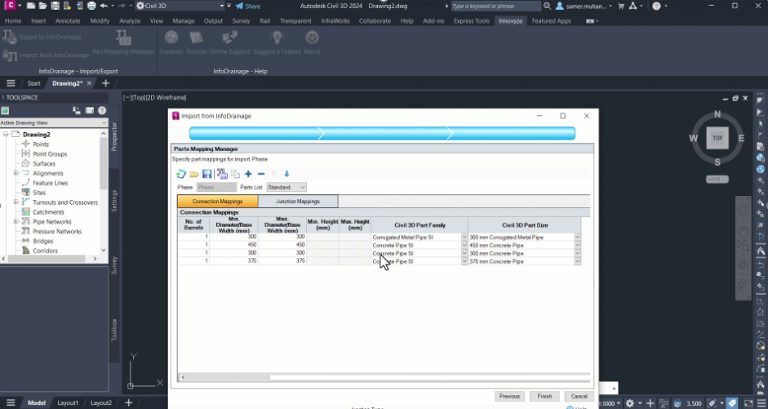Click the status bar settings gear icon

630,403
